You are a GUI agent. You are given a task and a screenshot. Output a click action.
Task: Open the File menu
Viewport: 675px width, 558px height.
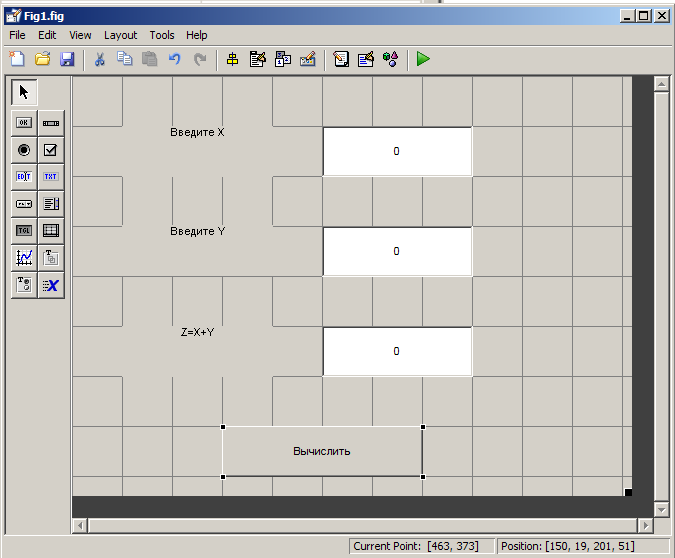click(x=17, y=35)
